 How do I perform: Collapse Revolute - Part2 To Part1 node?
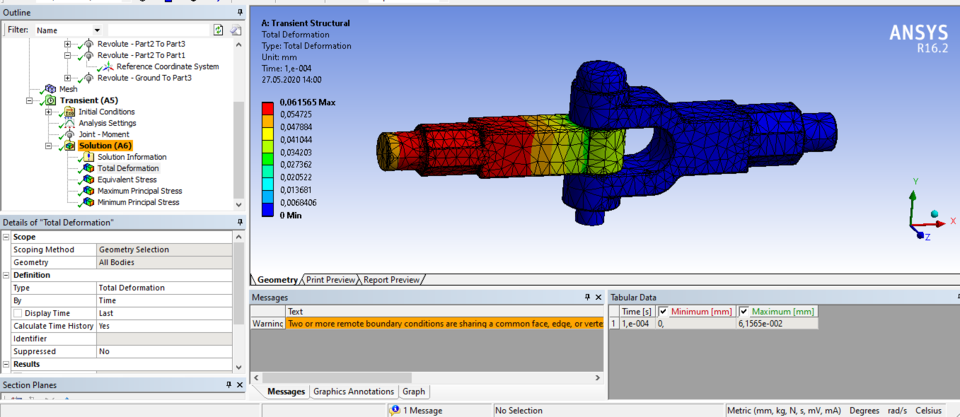click(68, 55)
